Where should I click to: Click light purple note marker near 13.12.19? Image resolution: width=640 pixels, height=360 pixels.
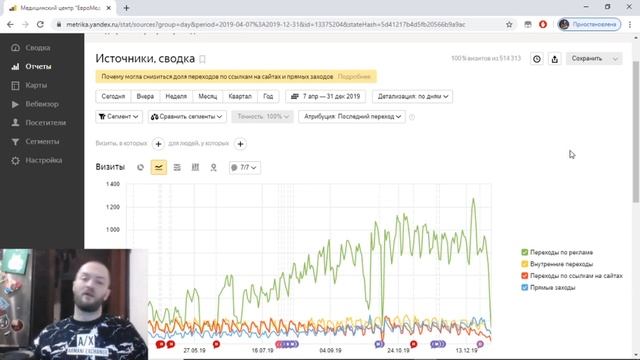[x=480, y=344]
